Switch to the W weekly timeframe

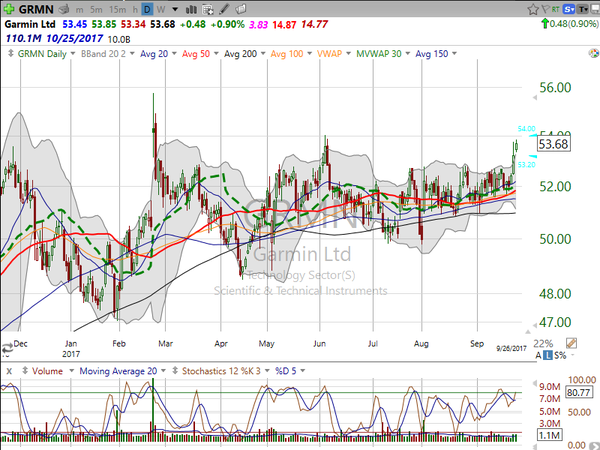pos(161,9)
